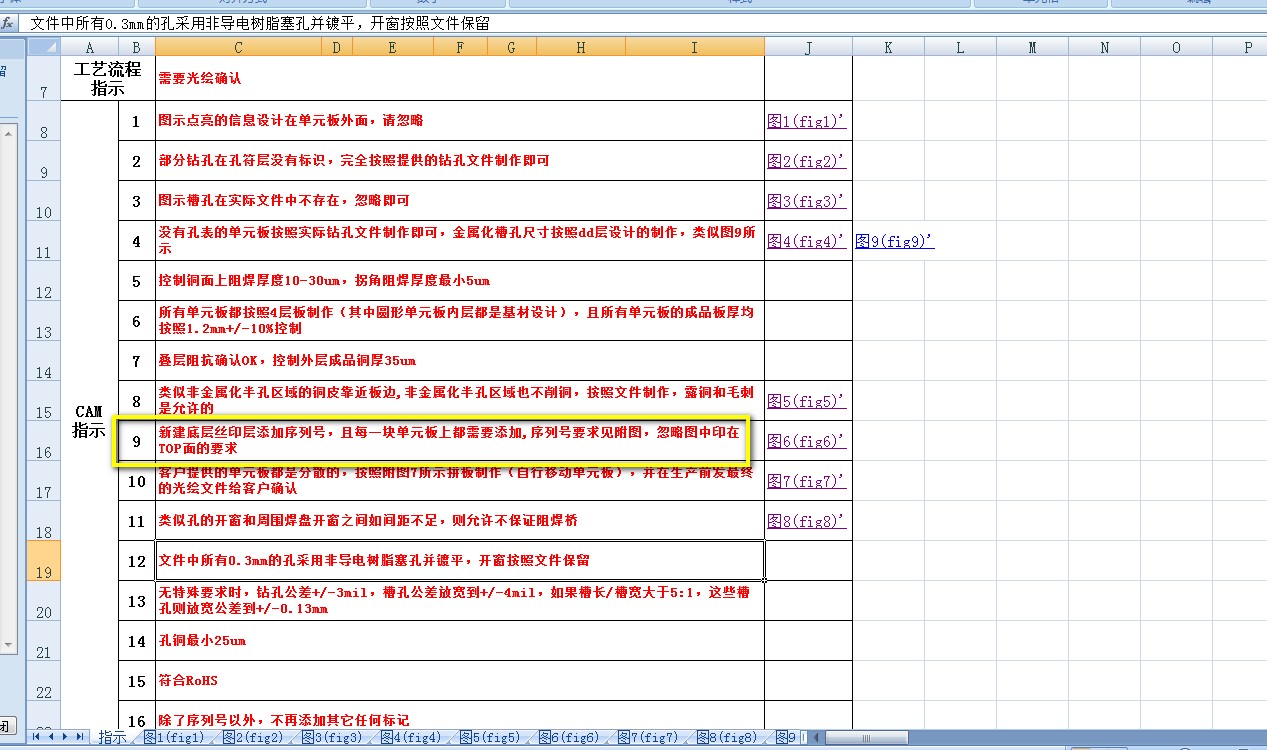Go to next sheet tab arrow
The height and width of the screenshot is (750, 1267).
(x=66, y=737)
